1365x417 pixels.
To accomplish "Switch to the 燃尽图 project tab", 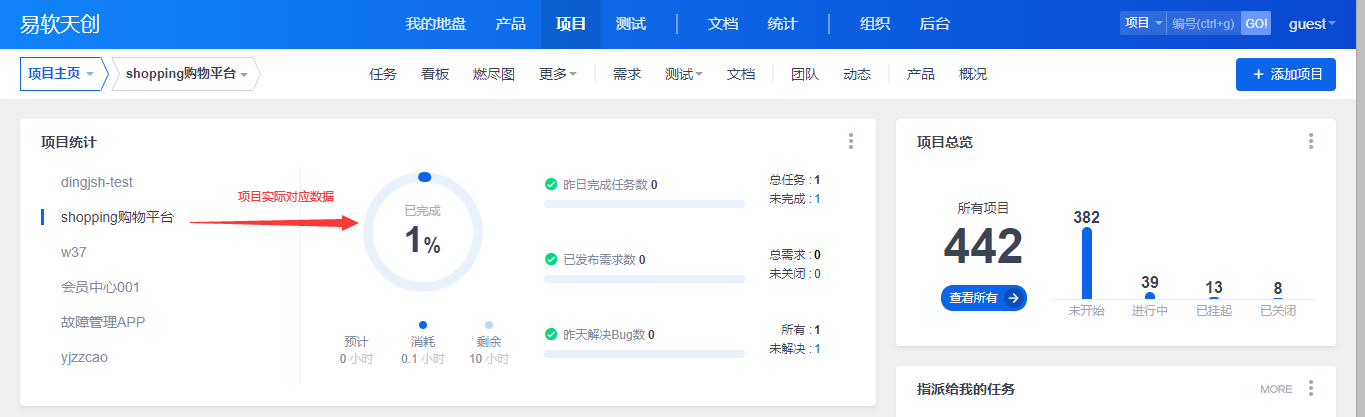I will coord(493,74).
